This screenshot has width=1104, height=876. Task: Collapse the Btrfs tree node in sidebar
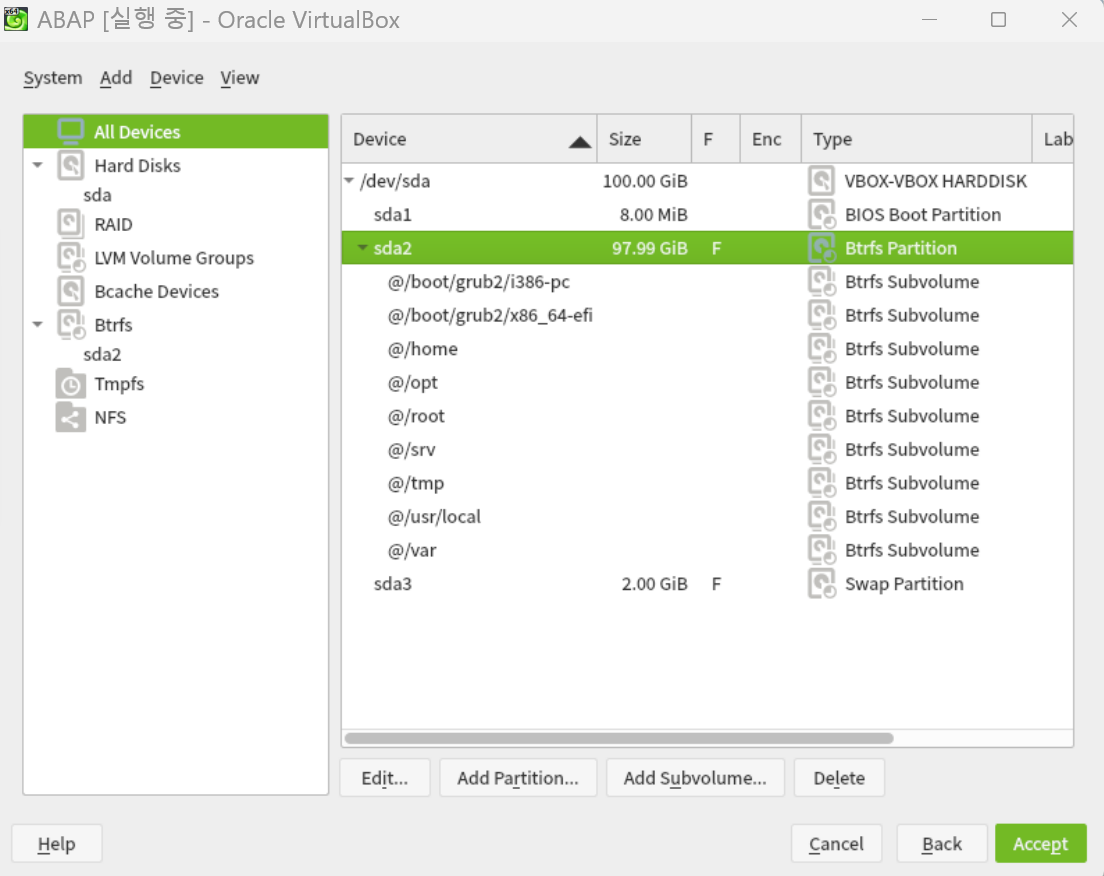[x=37, y=325]
